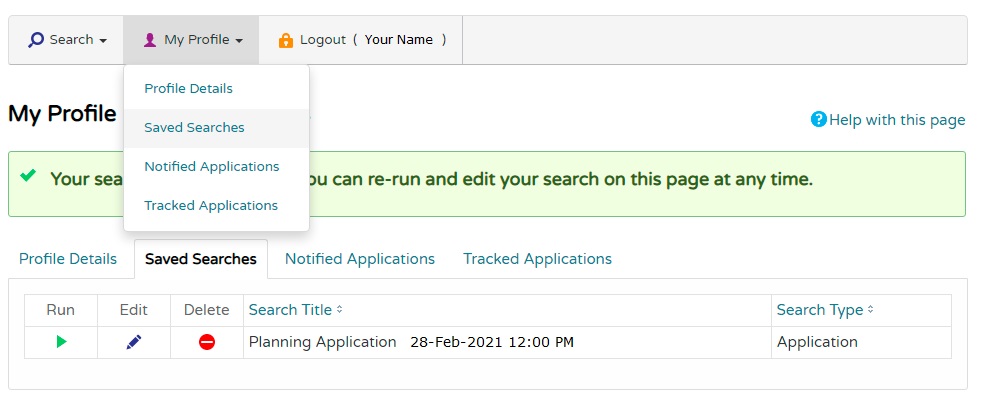Click the purple My Profile person icon
The height and width of the screenshot is (400, 981).
[x=150, y=40]
